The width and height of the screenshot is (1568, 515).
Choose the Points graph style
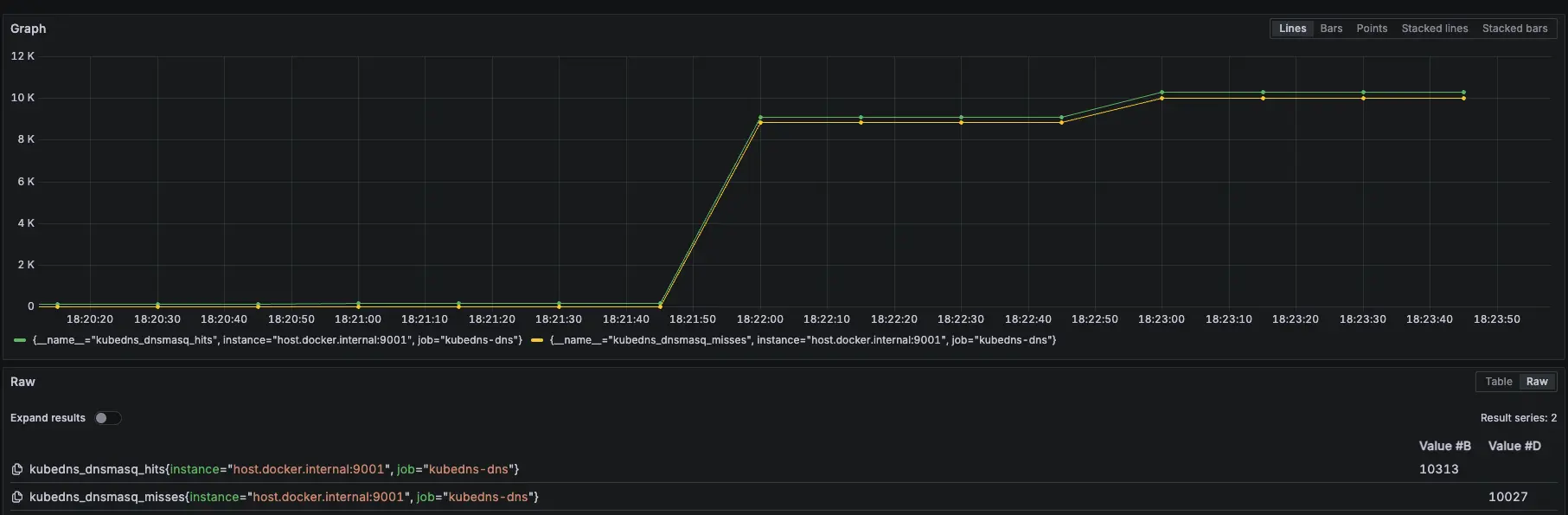click(x=1372, y=29)
